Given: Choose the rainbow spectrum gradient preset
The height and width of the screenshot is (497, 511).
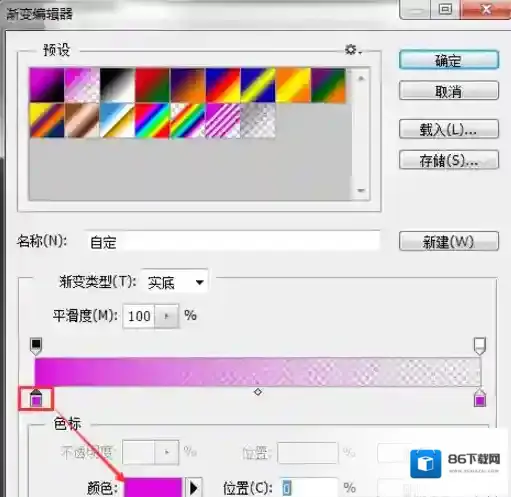Looking at the screenshot, I should 152,120.
